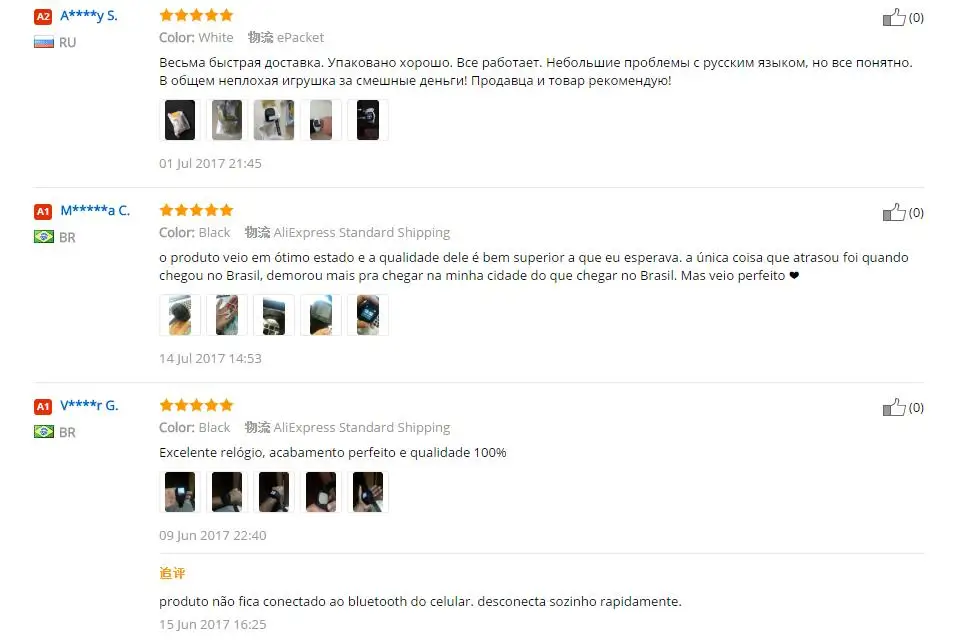Viewport: 956px width, 641px height.
Task: Click thumbs-up on M*****a C.'s review
Action: click(x=894, y=212)
